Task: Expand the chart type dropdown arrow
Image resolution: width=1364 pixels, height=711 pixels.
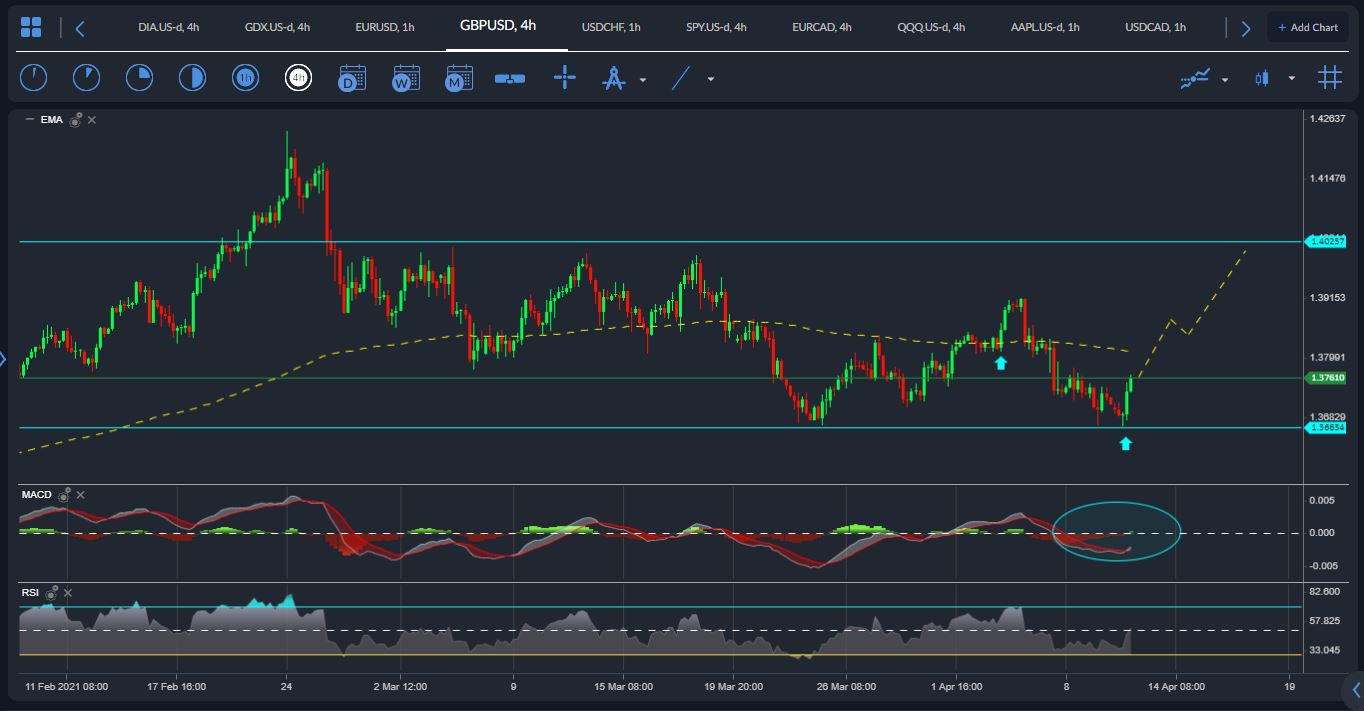Action: click(1292, 78)
